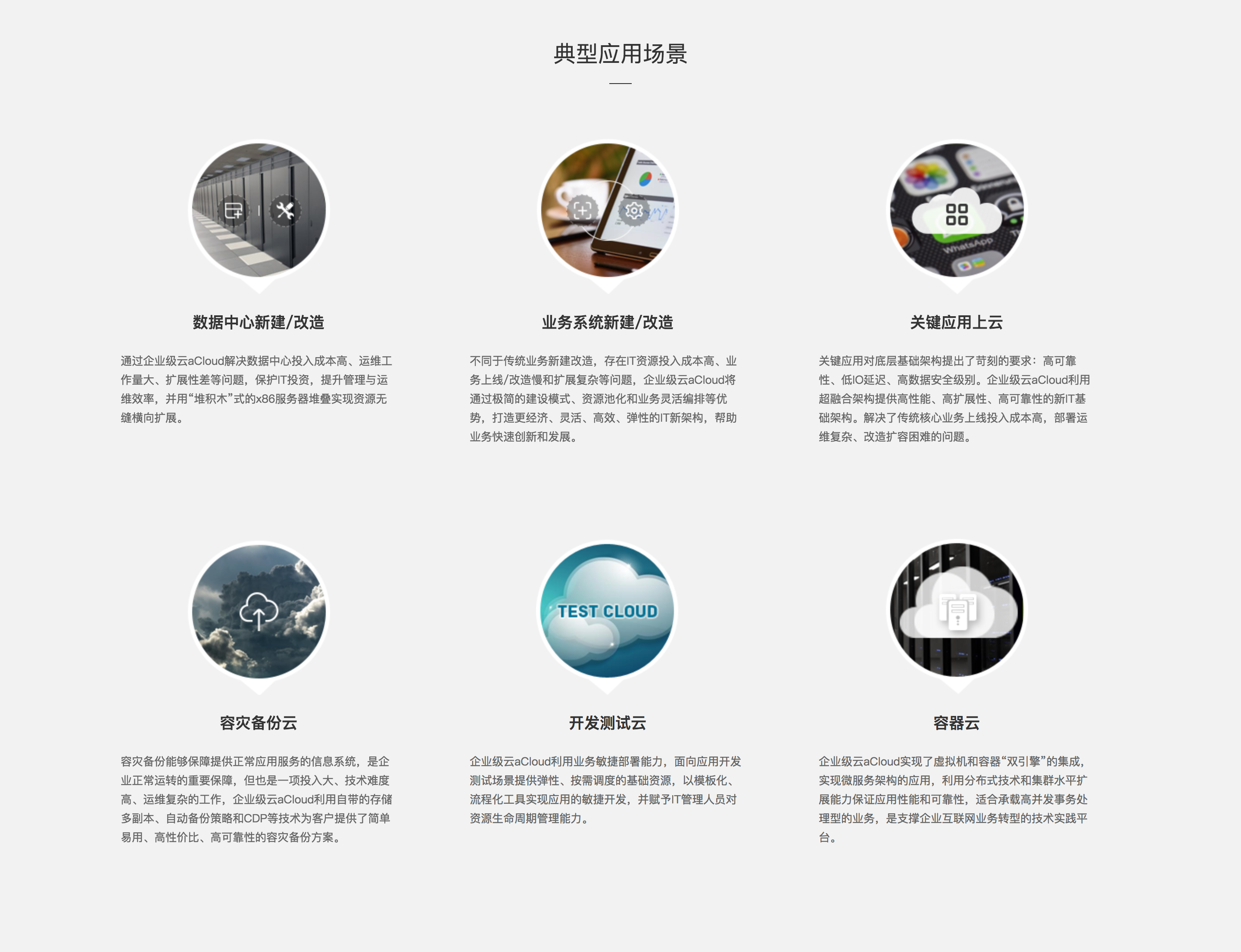Click the tablet and coffee cup image
The height and width of the screenshot is (952, 1241).
pos(608,210)
